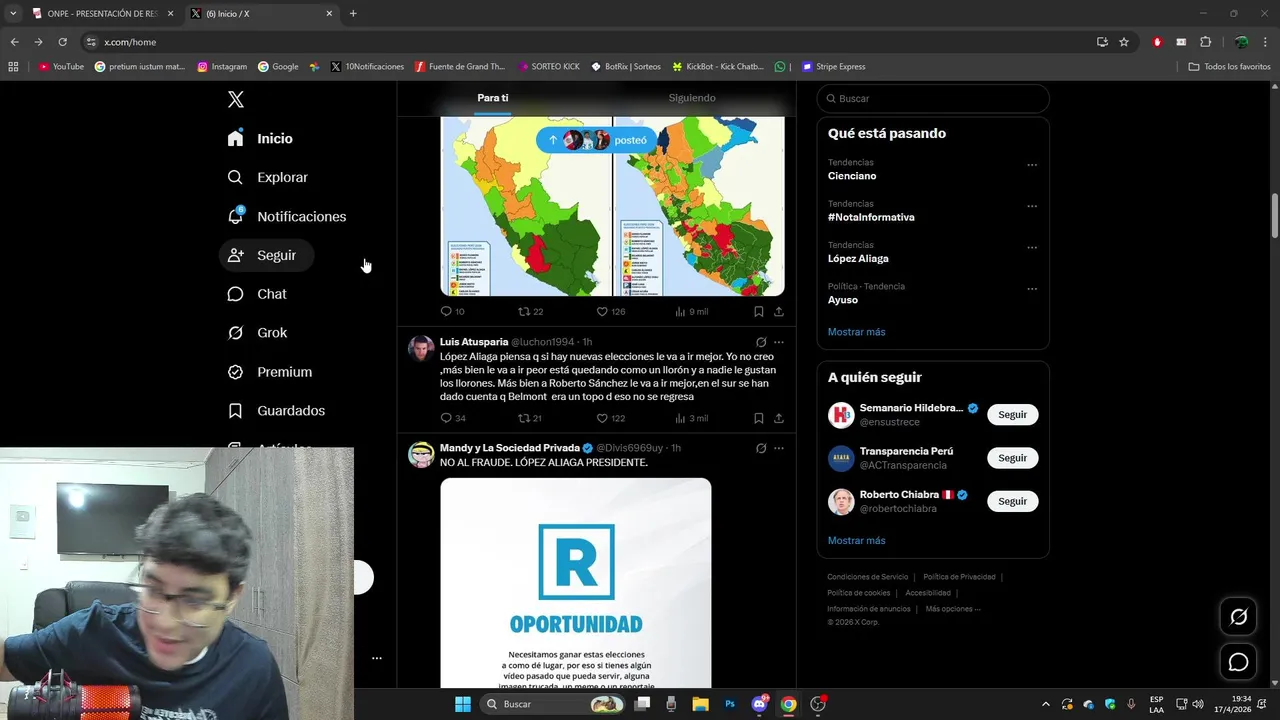Open the floating Grok button
Screen dimensions: 1280x720
(1238, 617)
